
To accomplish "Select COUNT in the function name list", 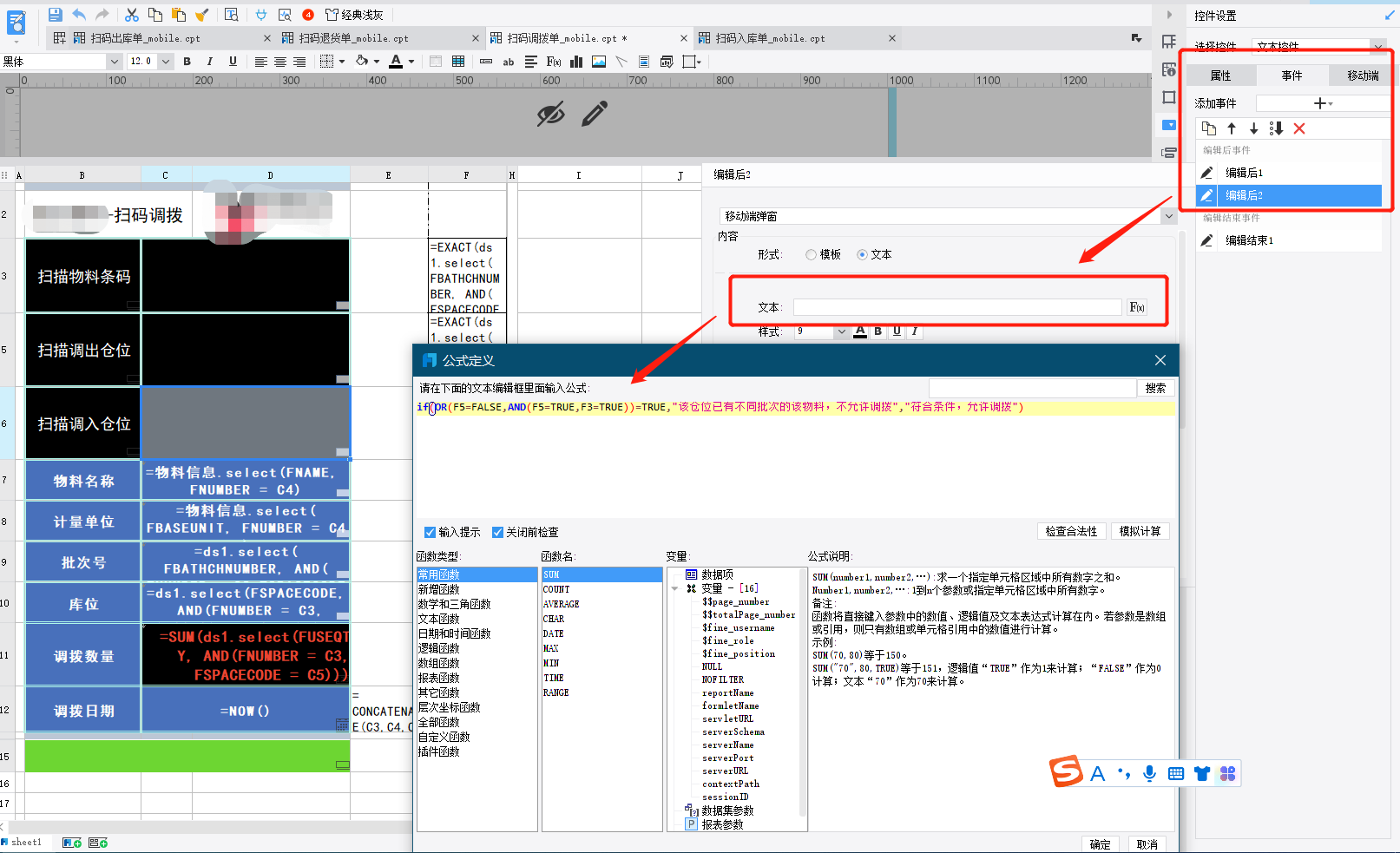I will pos(556,589).
